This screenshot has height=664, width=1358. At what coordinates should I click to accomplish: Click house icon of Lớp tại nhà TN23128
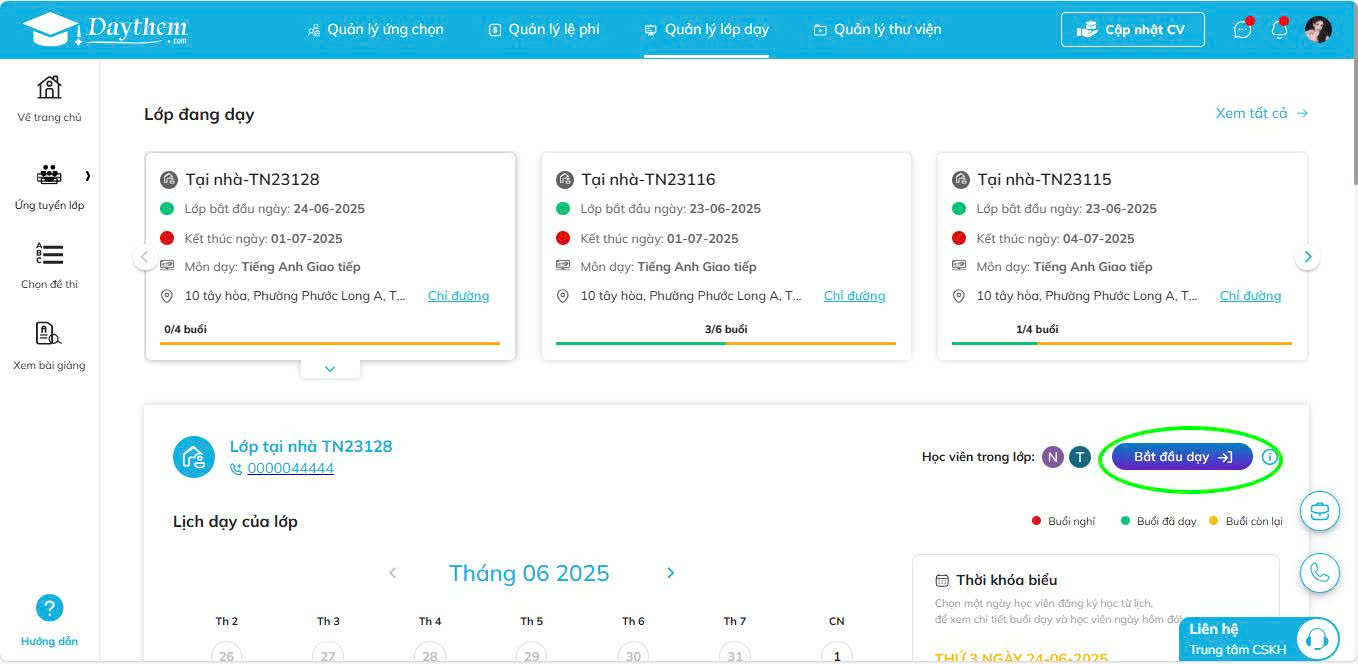pos(194,457)
